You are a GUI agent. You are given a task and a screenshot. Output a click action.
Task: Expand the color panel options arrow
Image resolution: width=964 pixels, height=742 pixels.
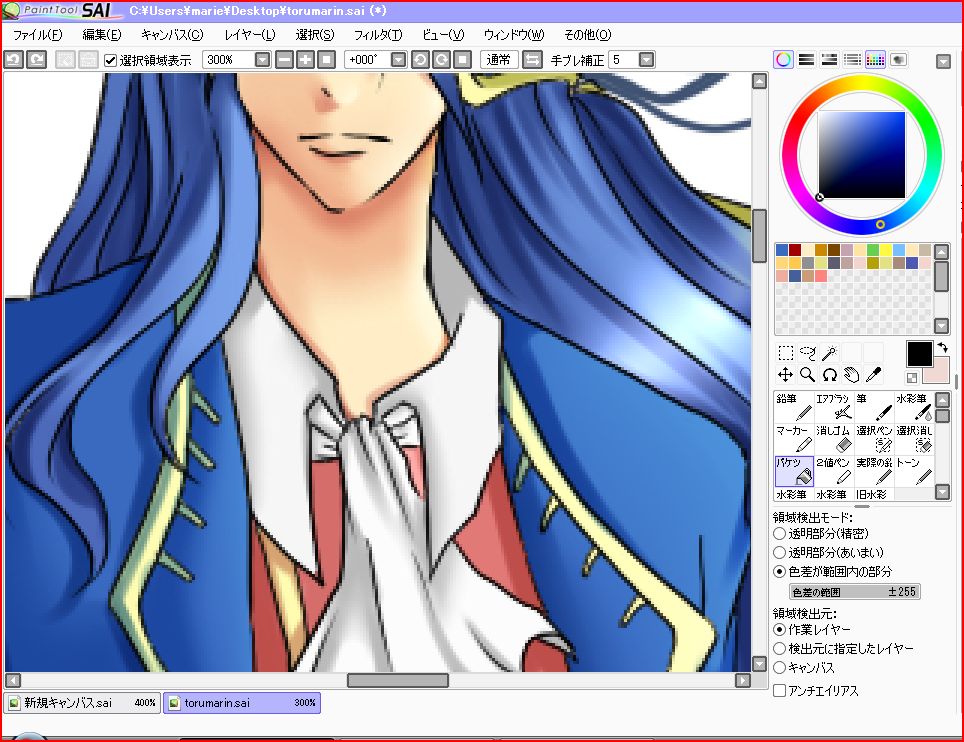coord(943,61)
